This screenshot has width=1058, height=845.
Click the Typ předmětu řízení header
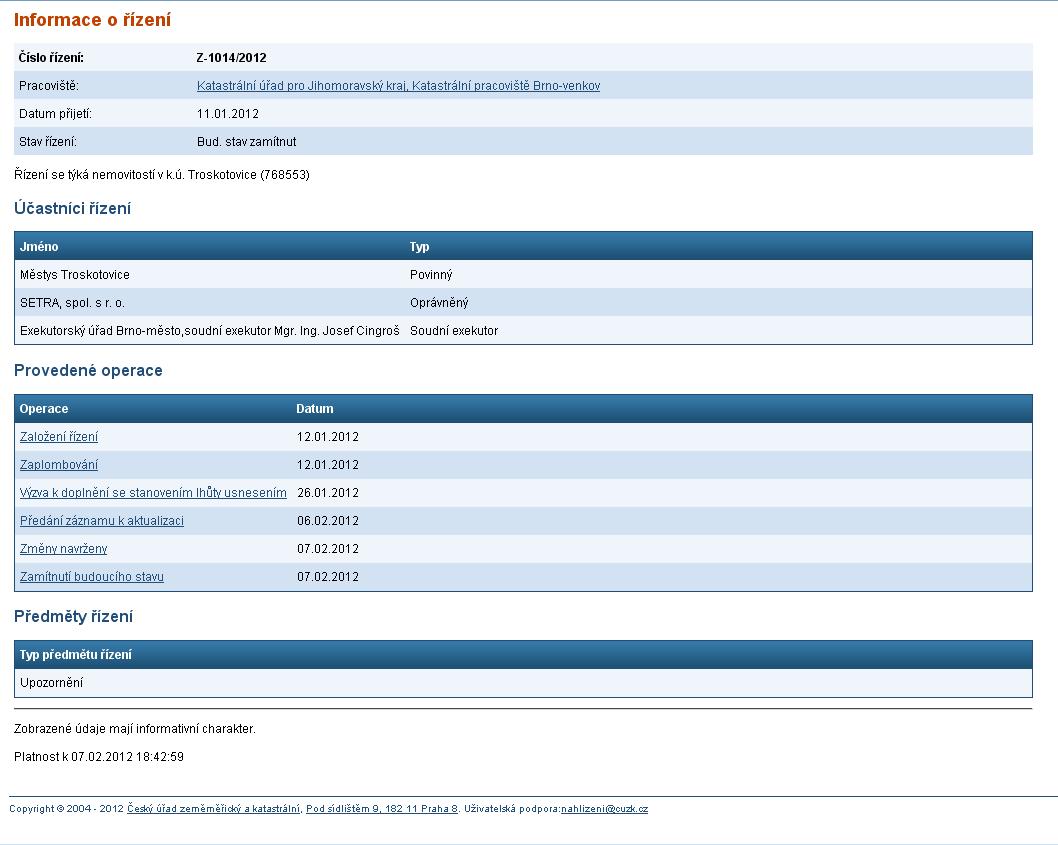click(76, 655)
